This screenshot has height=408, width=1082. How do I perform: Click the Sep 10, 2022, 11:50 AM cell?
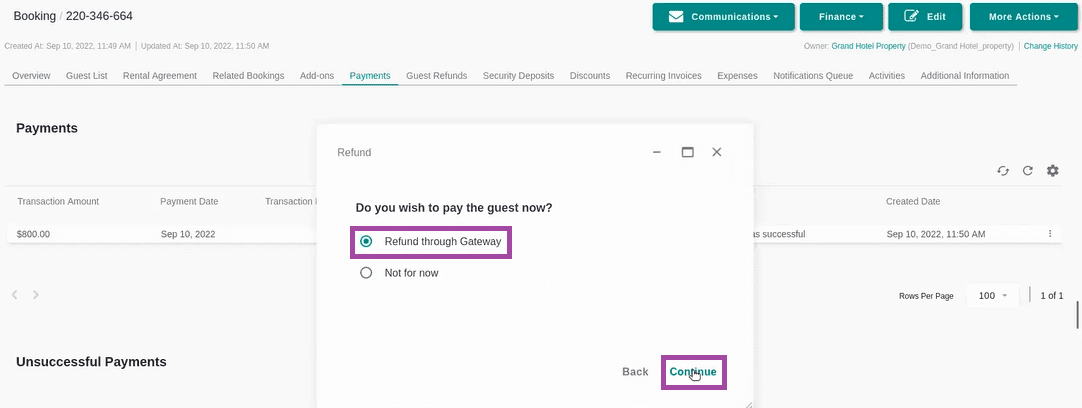point(936,234)
